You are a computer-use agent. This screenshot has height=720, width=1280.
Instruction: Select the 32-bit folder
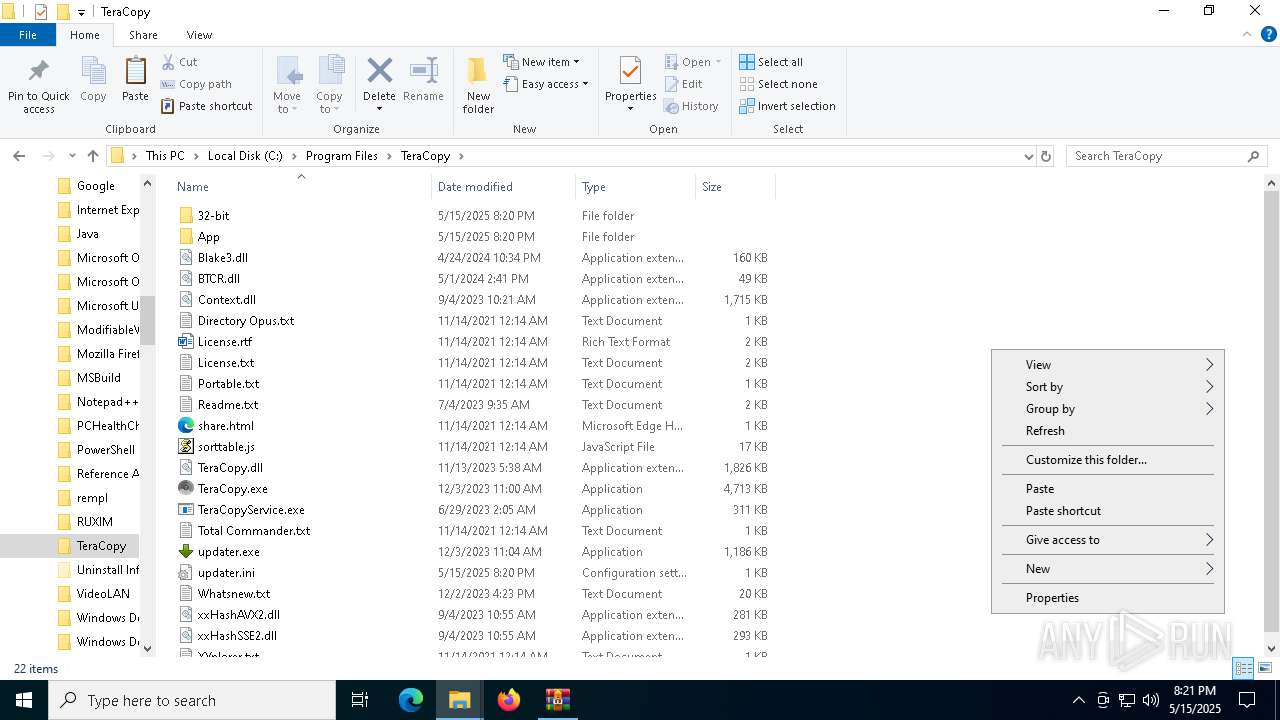click(213, 216)
